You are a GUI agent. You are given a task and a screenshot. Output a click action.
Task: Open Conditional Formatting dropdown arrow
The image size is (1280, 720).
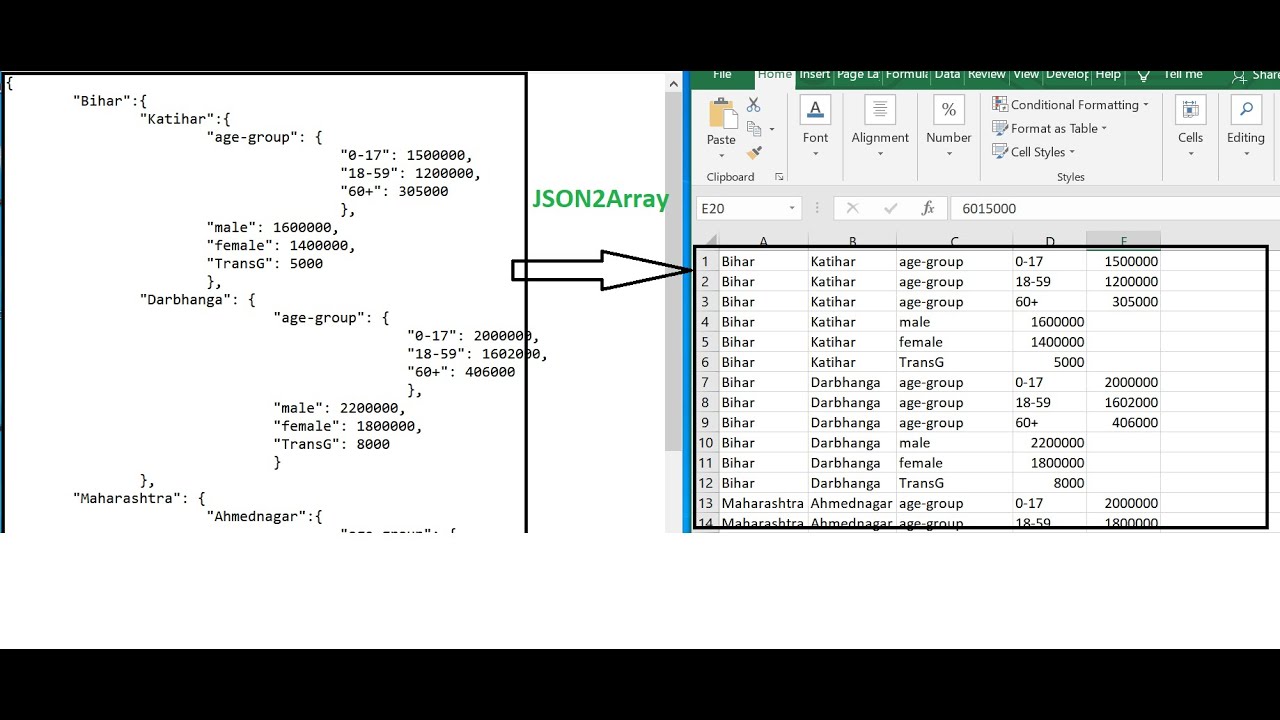(1146, 105)
